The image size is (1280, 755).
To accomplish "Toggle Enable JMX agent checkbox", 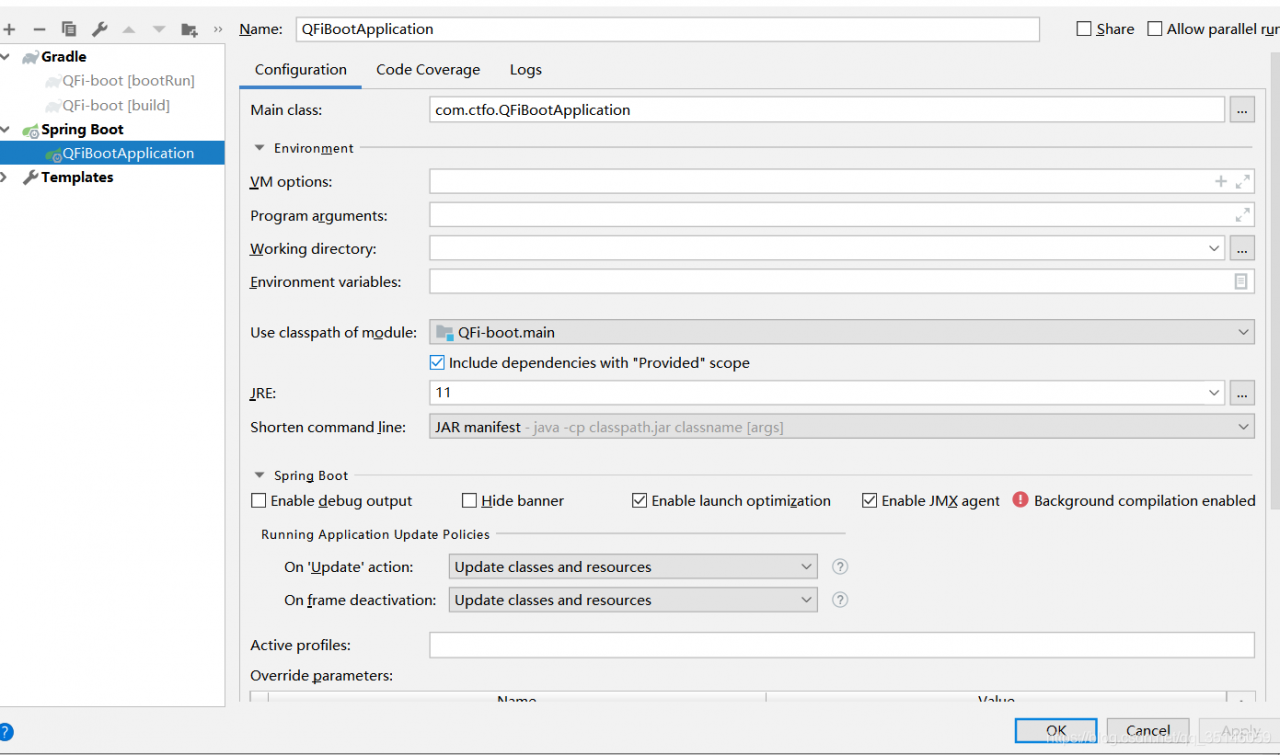I will (869, 501).
